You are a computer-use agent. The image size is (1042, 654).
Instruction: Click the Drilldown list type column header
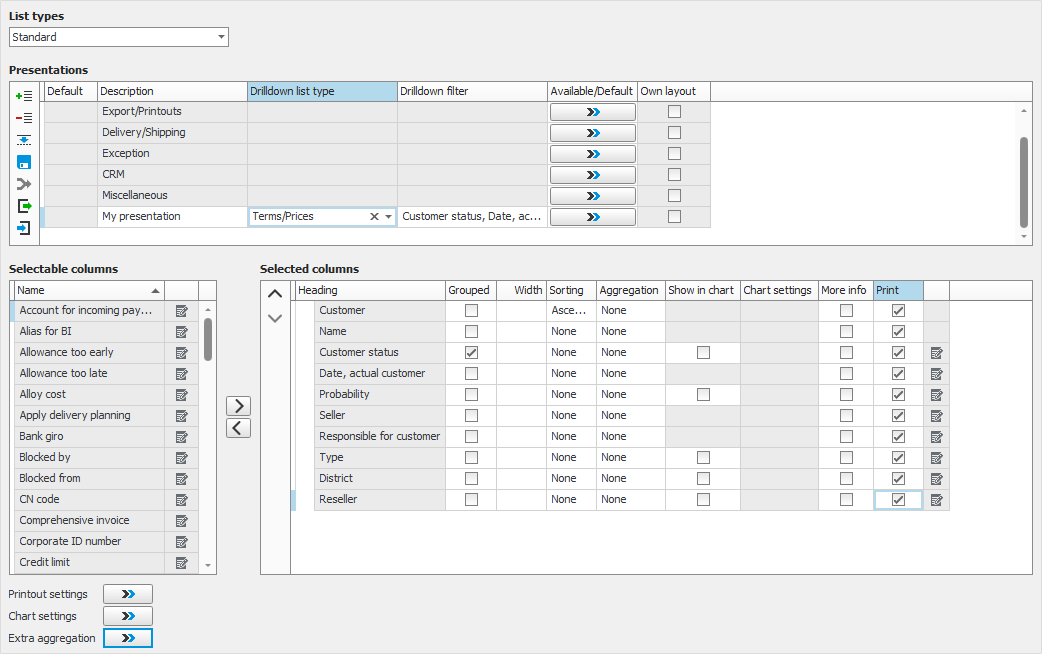[322, 91]
